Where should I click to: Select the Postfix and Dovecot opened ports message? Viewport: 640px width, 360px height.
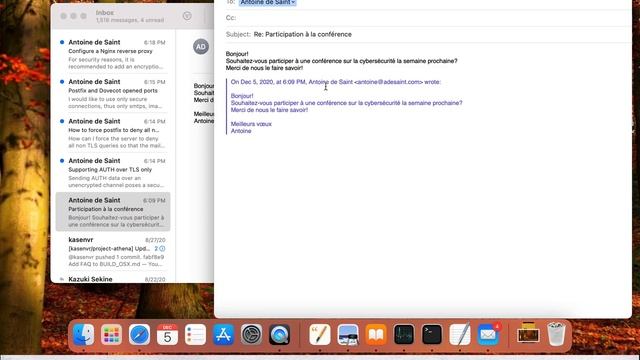tap(113, 94)
